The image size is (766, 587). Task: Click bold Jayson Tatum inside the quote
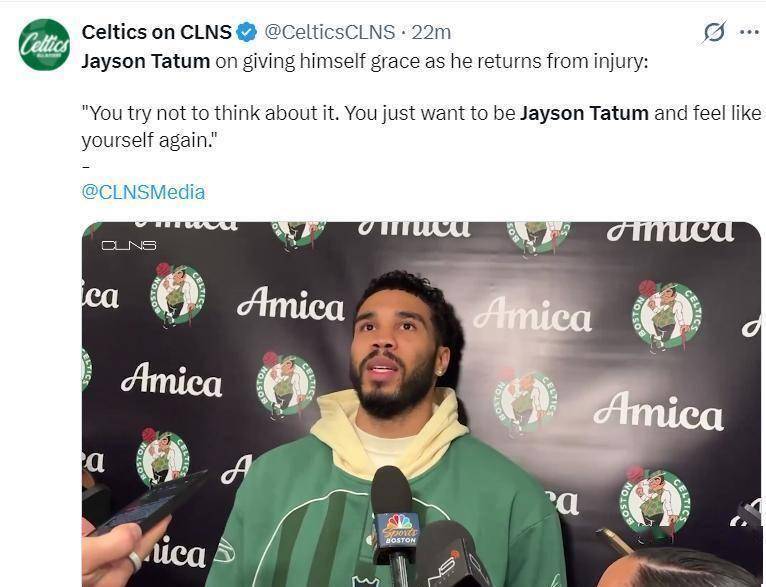[584, 113]
